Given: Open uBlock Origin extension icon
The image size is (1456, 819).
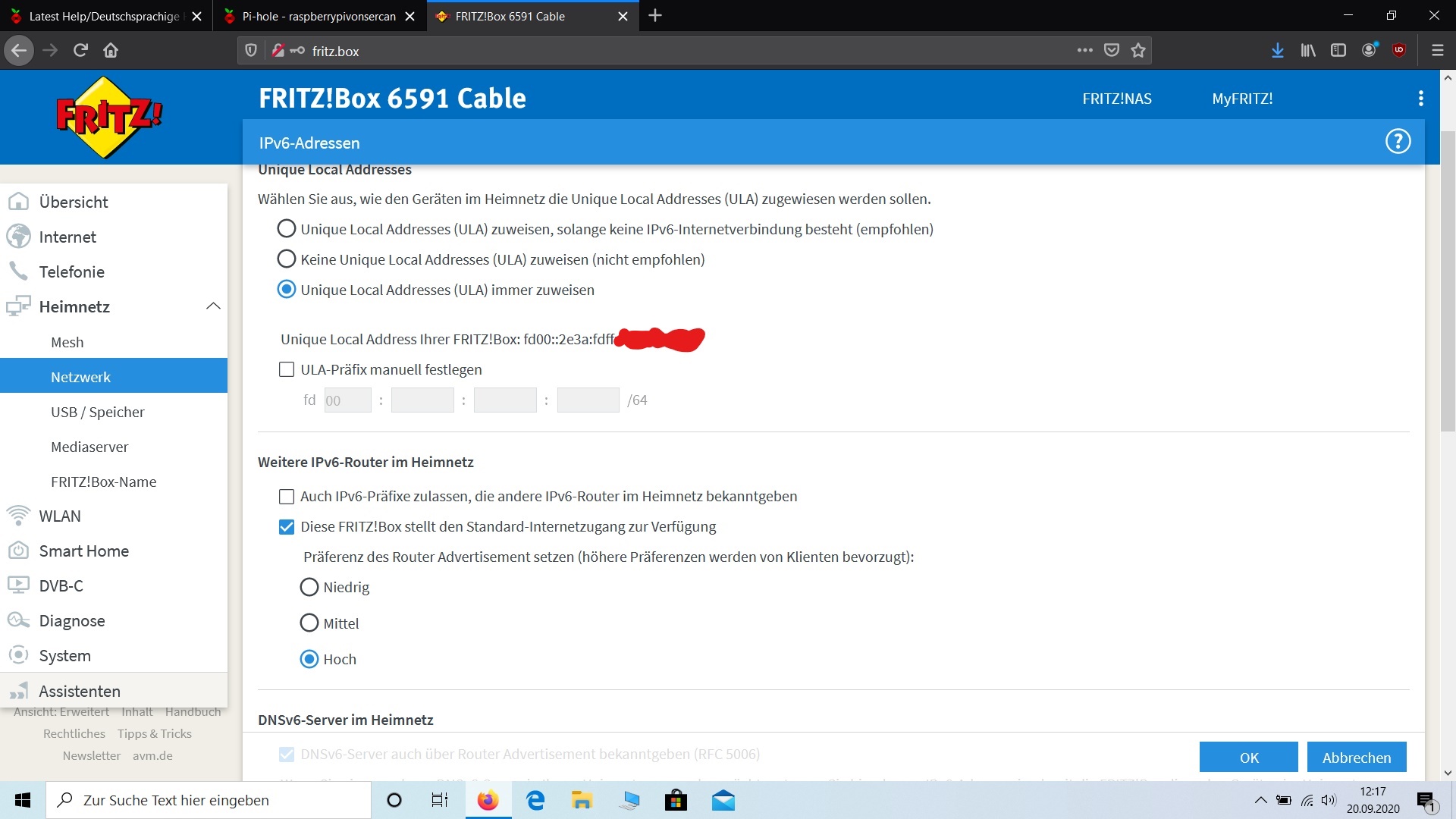Looking at the screenshot, I should [1399, 51].
